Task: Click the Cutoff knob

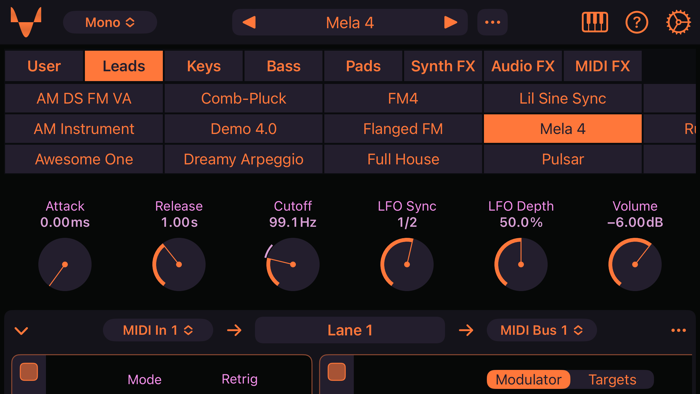Action: pos(293,264)
